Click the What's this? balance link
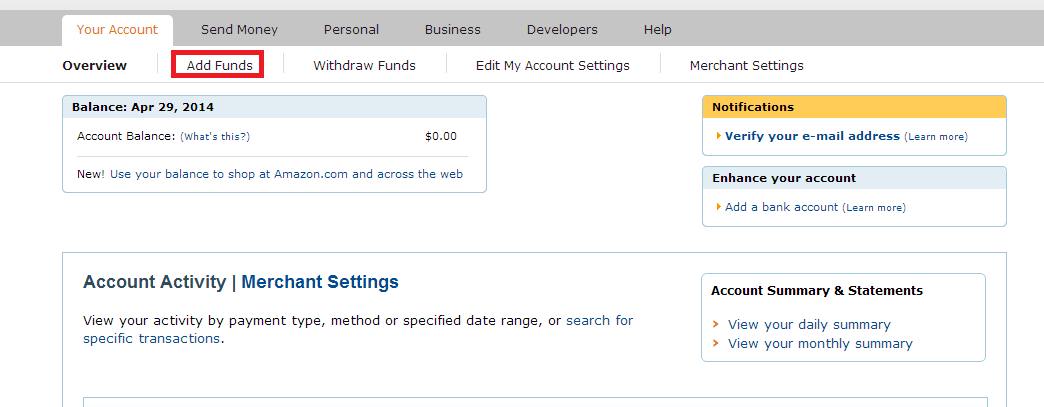This screenshot has width=1044, height=407. click(x=215, y=137)
